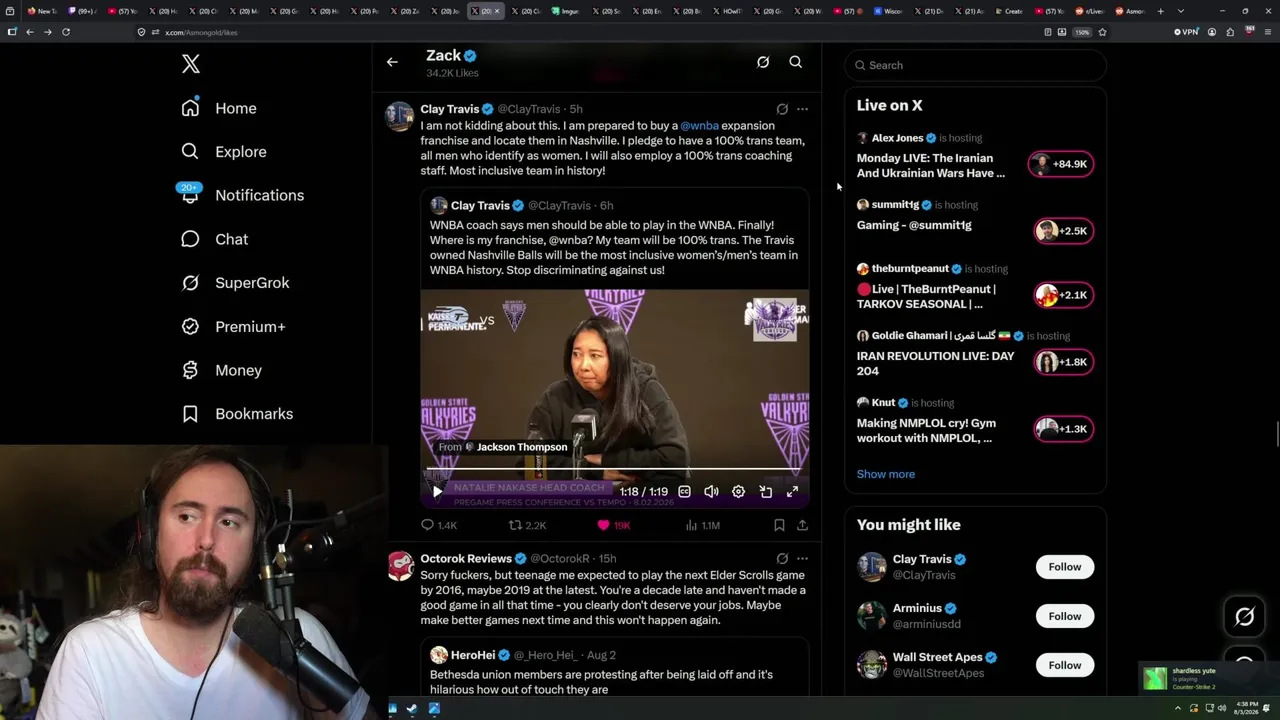Click Show more under Live on X
1280x720 pixels.
[886, 474]
